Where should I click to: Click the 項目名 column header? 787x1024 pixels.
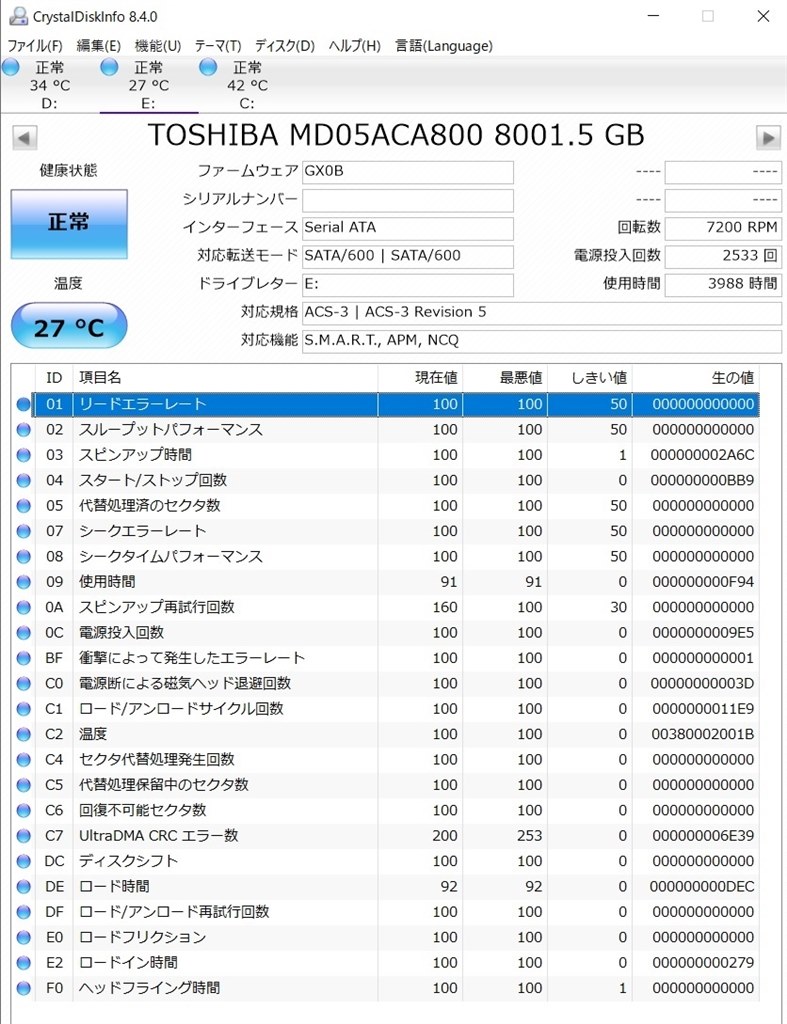(225, 377)
